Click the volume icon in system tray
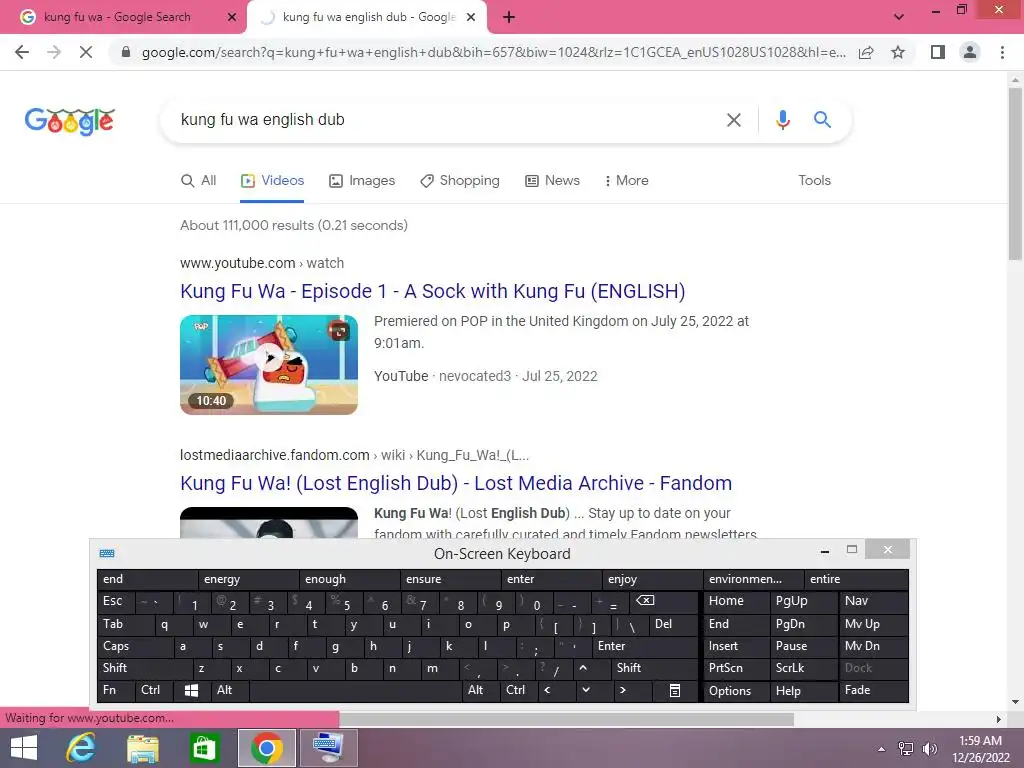This screenshot has width=1024, height=768. tap(929, 748)
